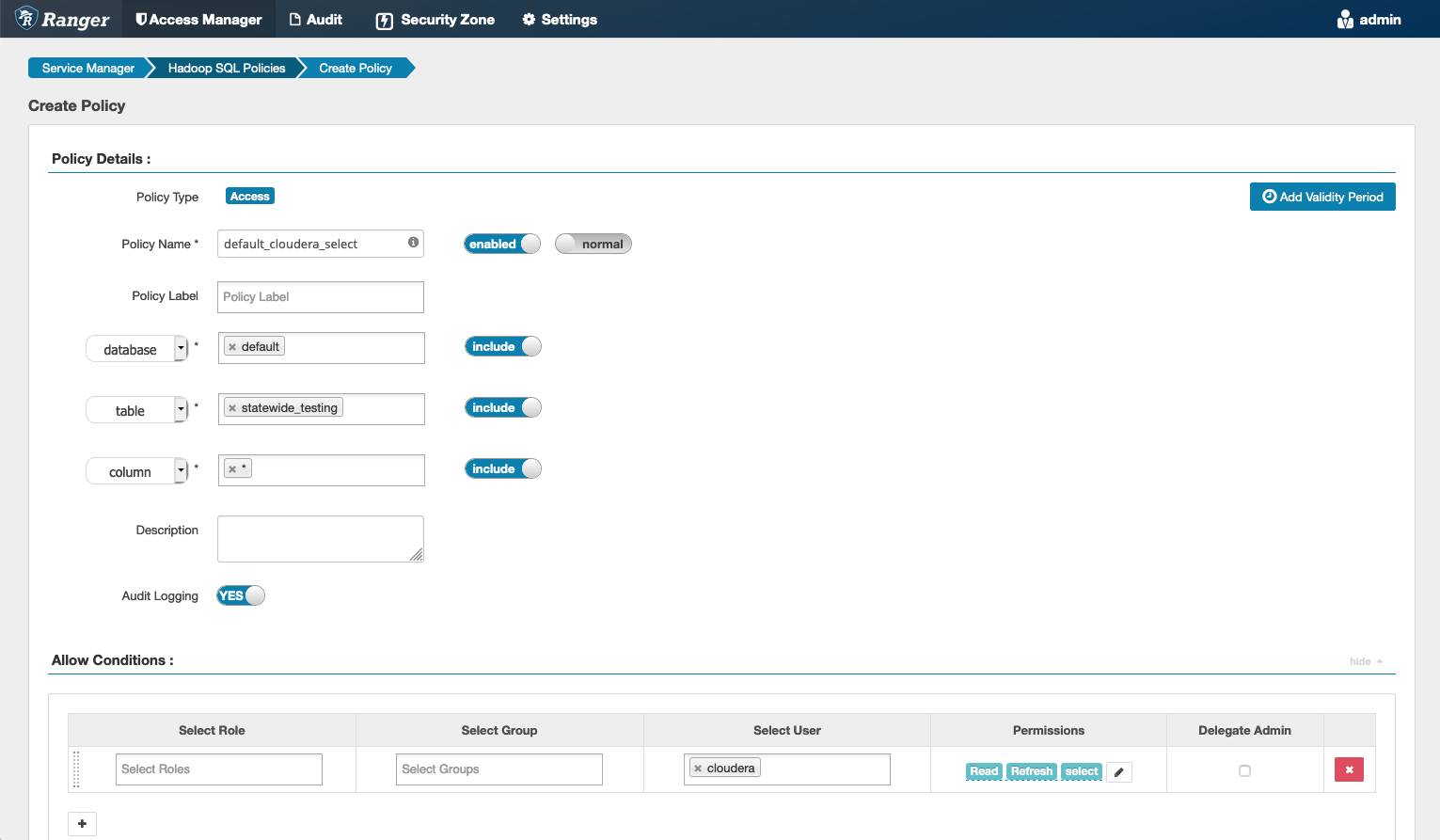Remove the cloudera user chip
This screenshot has height=840, width=1440.
700,767
